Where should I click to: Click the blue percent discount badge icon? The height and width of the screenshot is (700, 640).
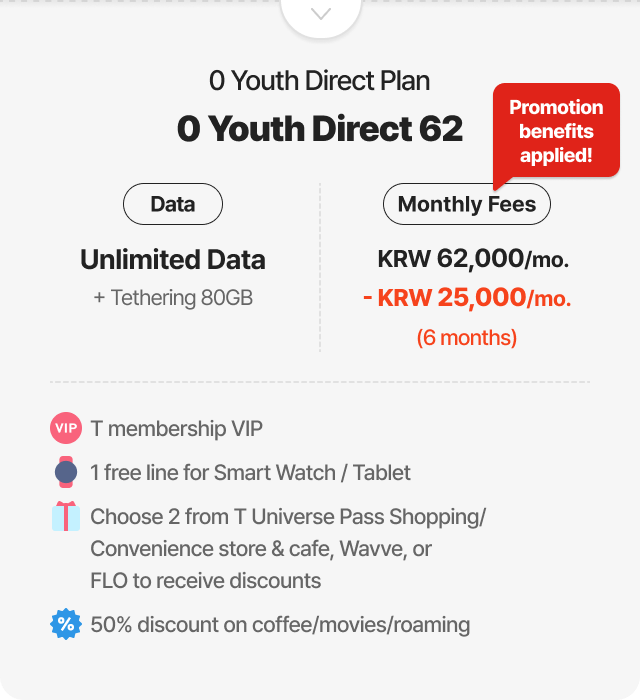65,625
